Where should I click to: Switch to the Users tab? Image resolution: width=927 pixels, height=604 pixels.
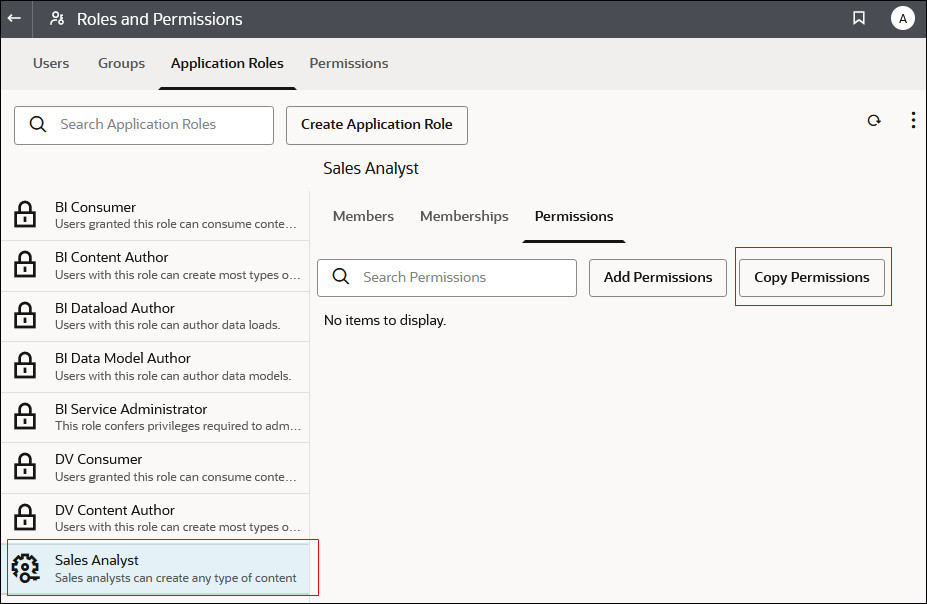click(x=51, y=63)
